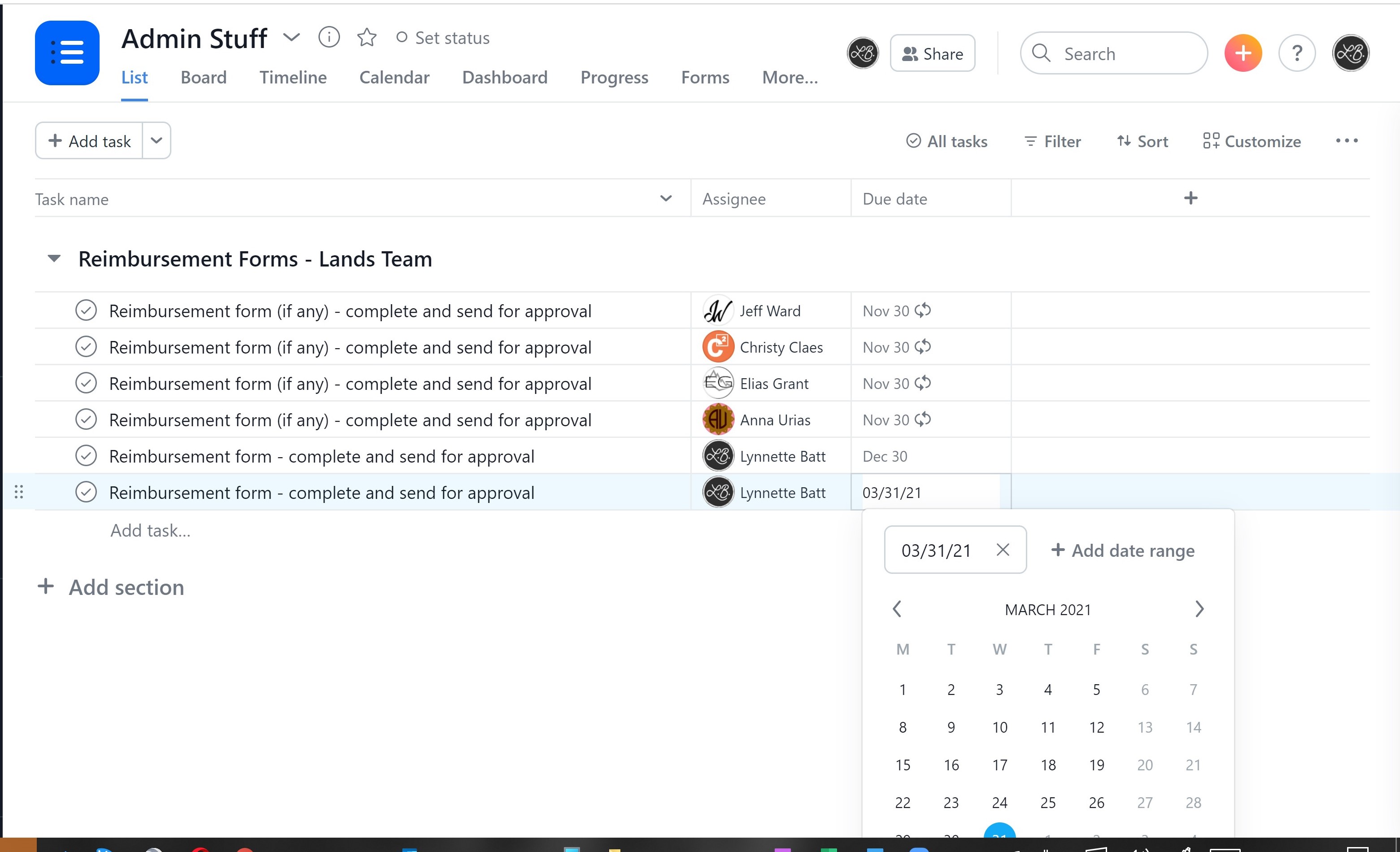Open the Customize panel
Image resolution: width=1400 pixels, height=852 pixels.
pyautogui.click(x=1252, y=141)
